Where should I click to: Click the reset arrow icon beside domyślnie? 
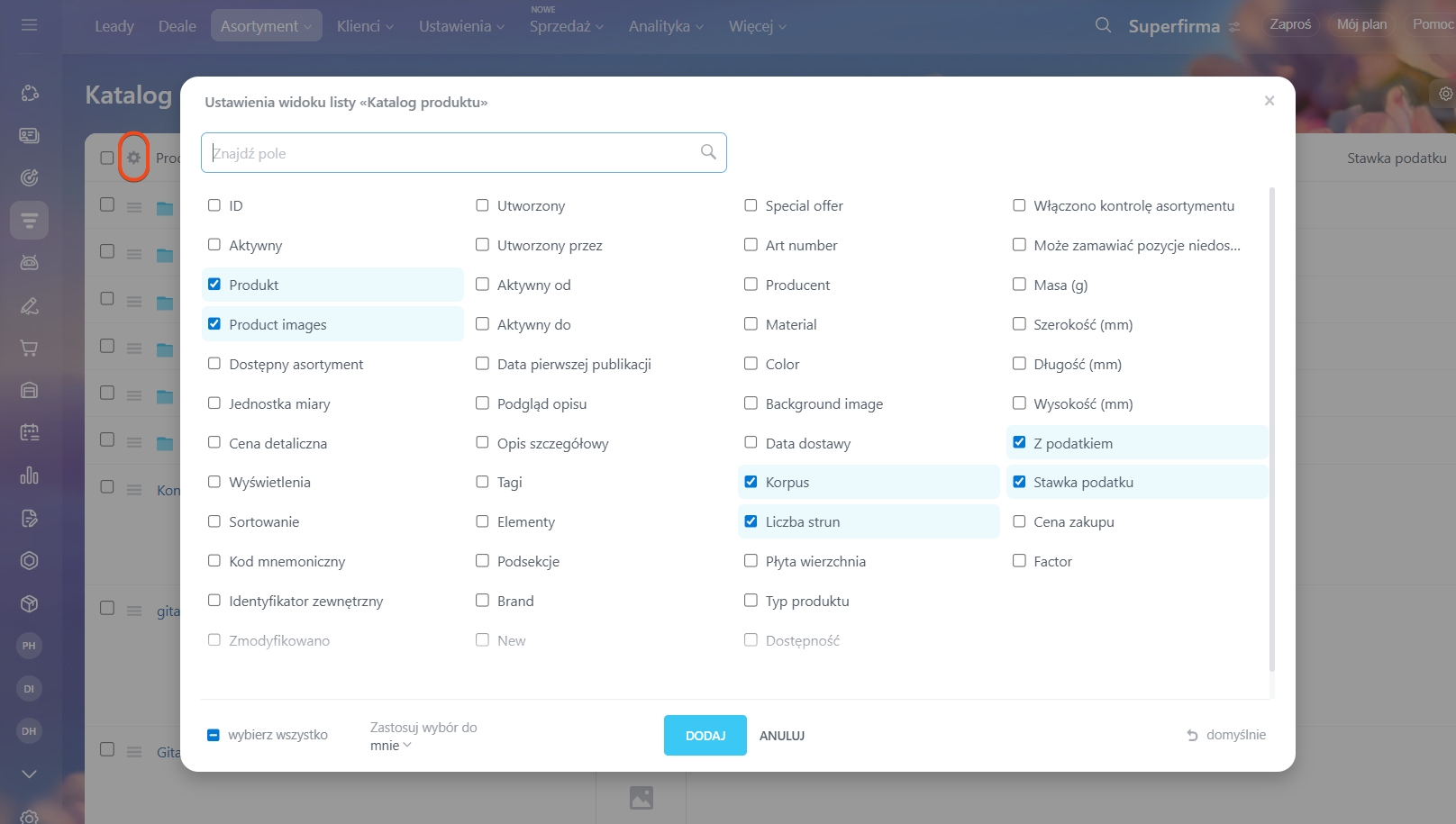click(x=1192, y=735)
